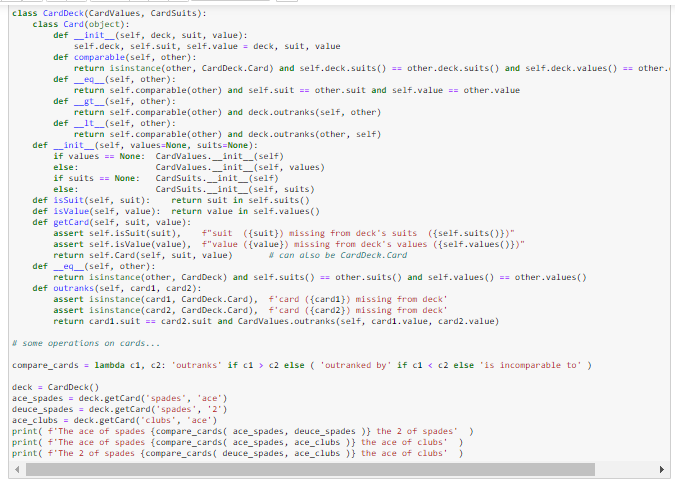Click the 'def isValue(self, value):' line
The image size is (675, 483).
point(176,211)
